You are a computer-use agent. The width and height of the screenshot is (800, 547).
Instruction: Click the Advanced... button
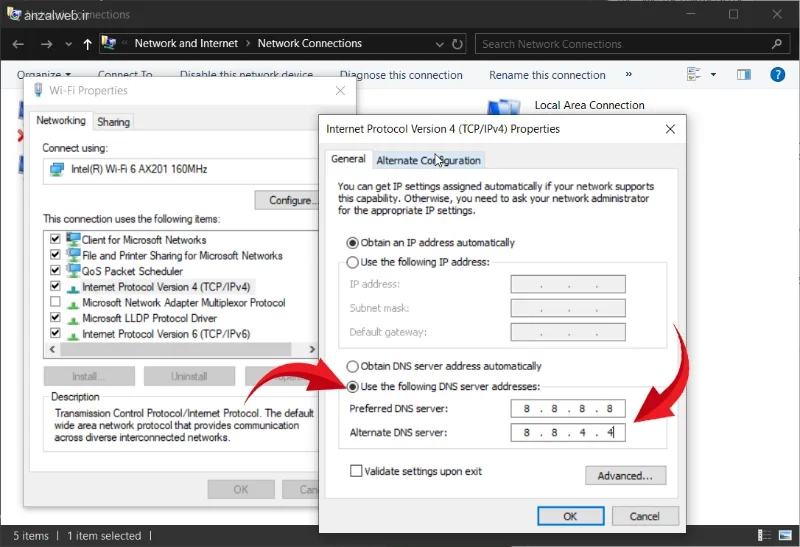[626, 476]
